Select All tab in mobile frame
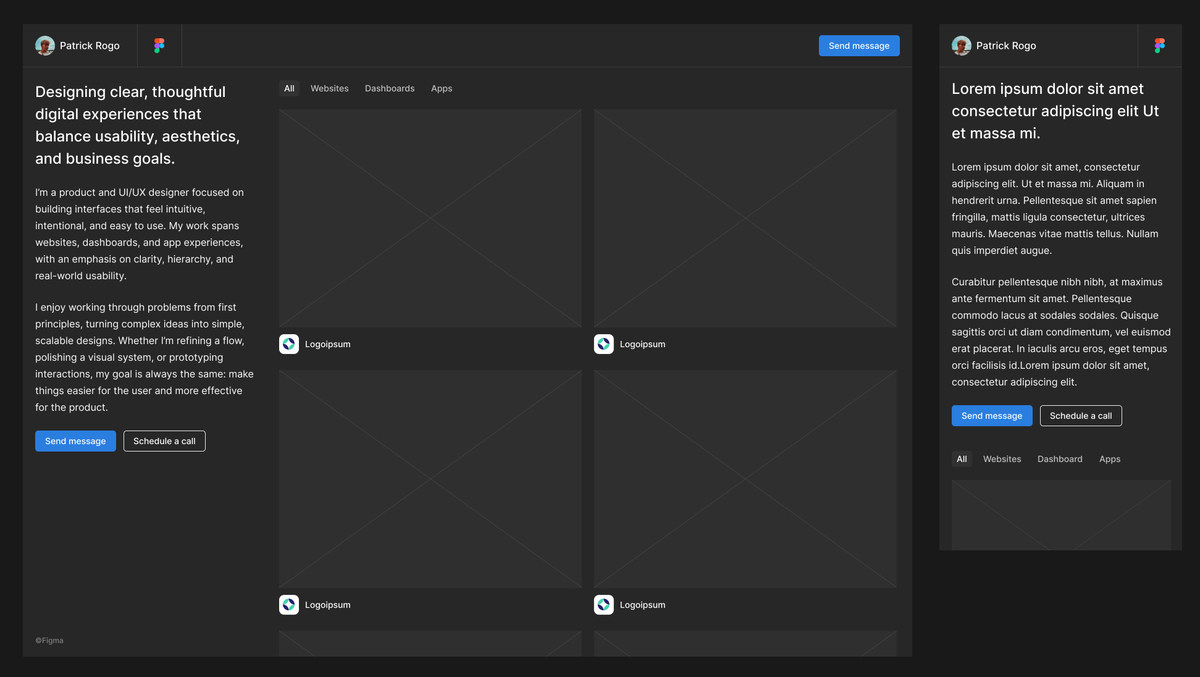 click(962, 459)
